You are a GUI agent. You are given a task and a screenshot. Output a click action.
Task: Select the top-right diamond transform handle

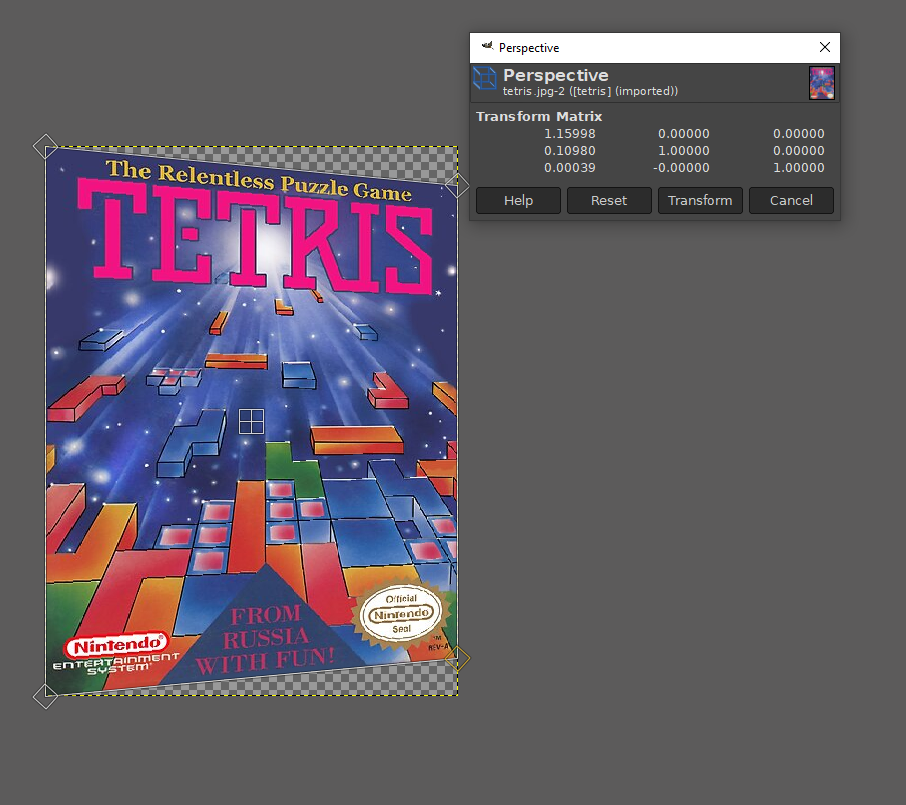tap(457, 185)
